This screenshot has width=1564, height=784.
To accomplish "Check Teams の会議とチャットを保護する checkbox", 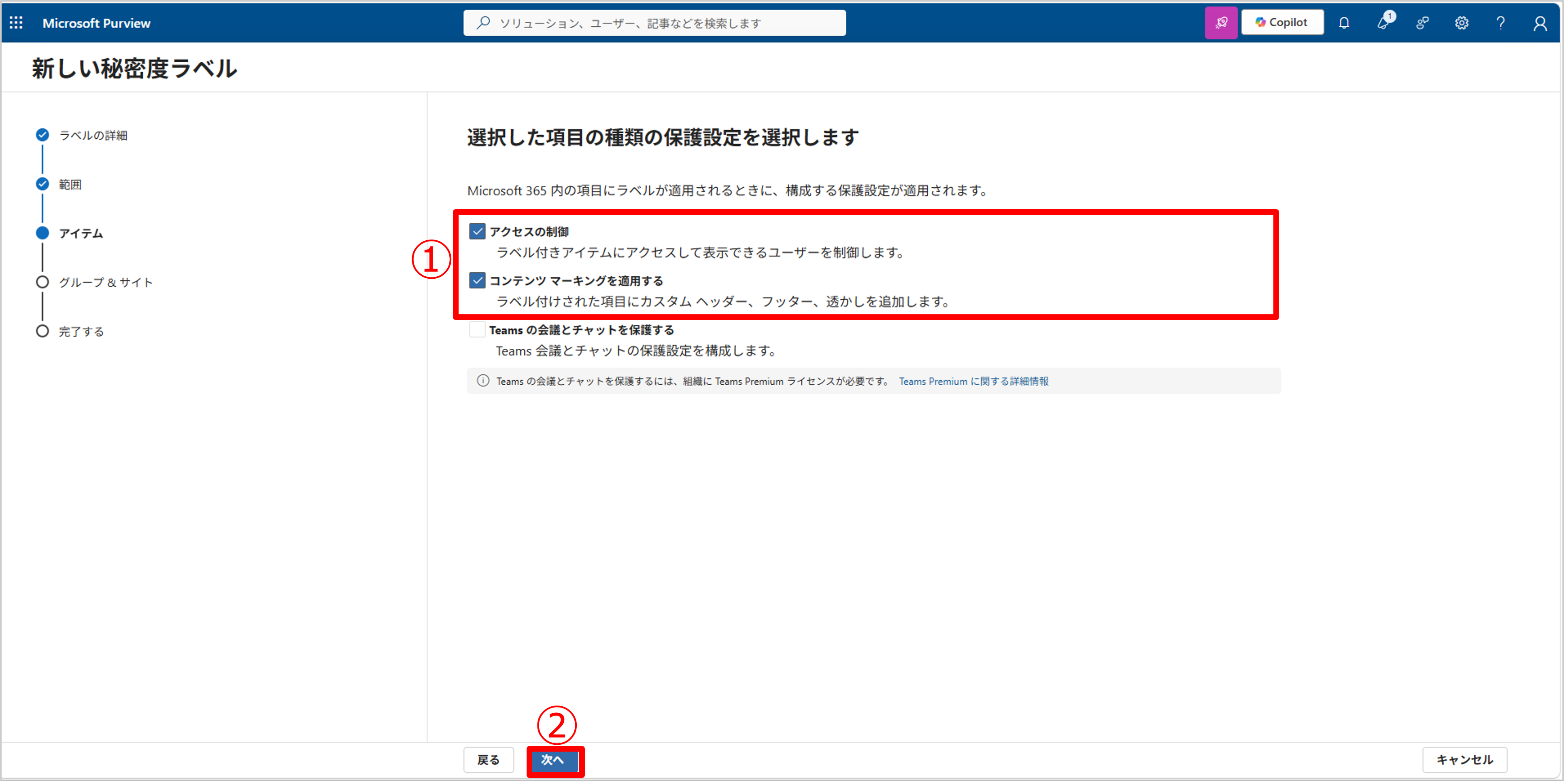I will pyautogui.click(x=477, y=329).
